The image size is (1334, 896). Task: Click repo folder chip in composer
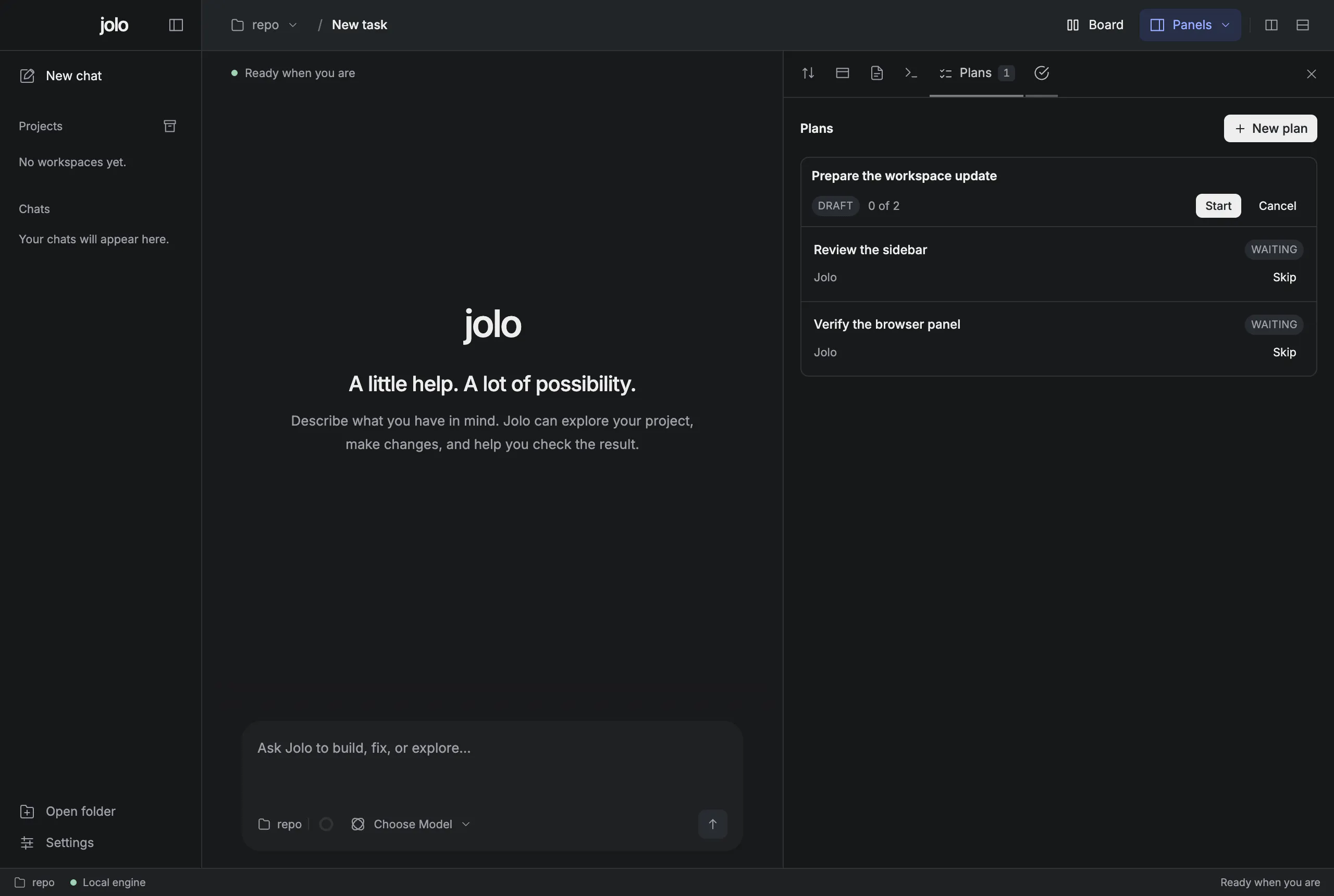click(280, 824)
